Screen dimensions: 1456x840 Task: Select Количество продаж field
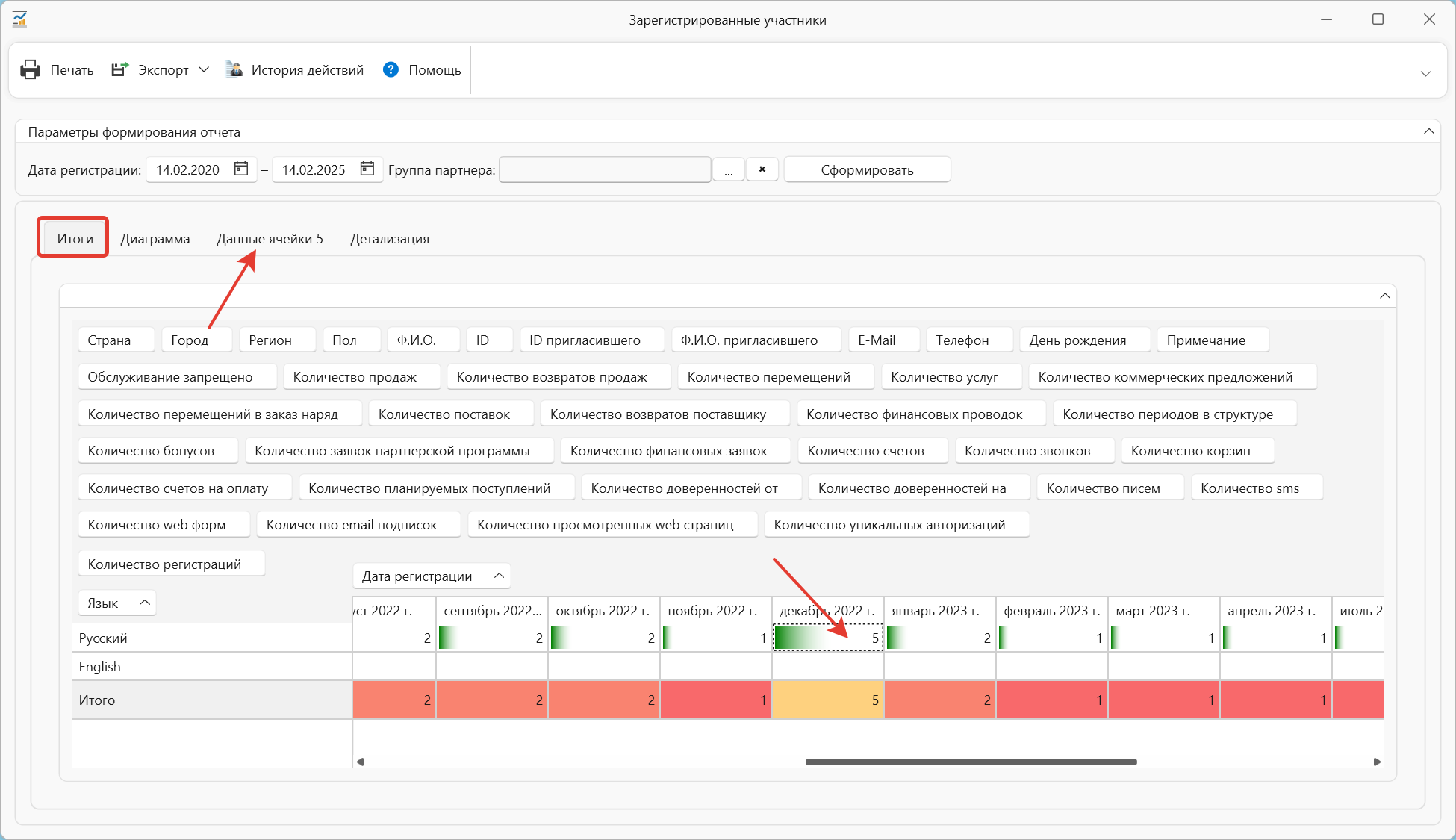(x=361, y=376)
